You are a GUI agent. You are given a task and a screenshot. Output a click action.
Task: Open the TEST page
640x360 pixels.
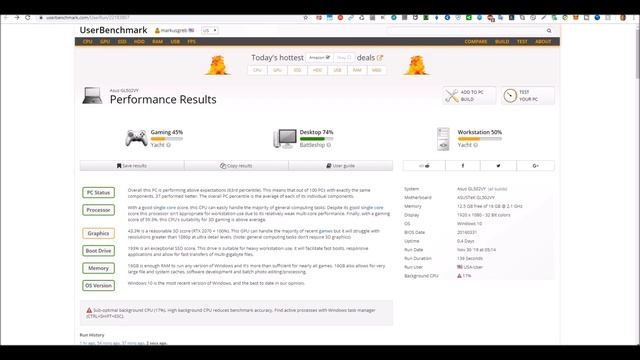[522, 42]
